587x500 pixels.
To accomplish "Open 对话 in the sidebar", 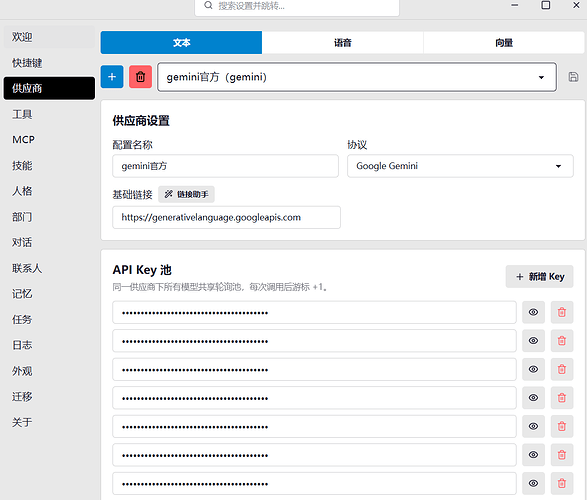I will tap(49, 243).
